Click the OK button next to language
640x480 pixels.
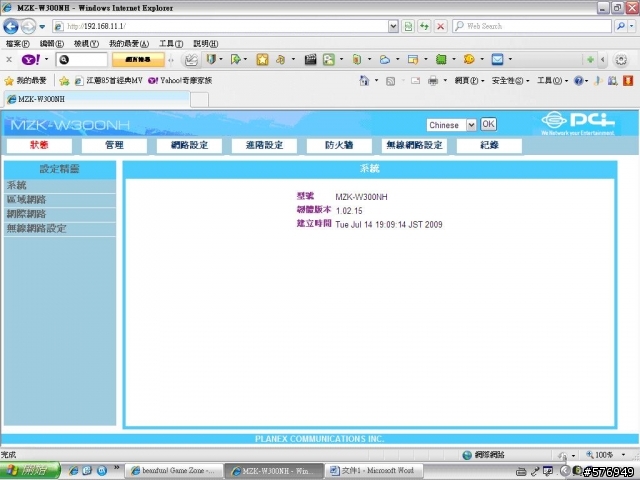click(488, 124)
